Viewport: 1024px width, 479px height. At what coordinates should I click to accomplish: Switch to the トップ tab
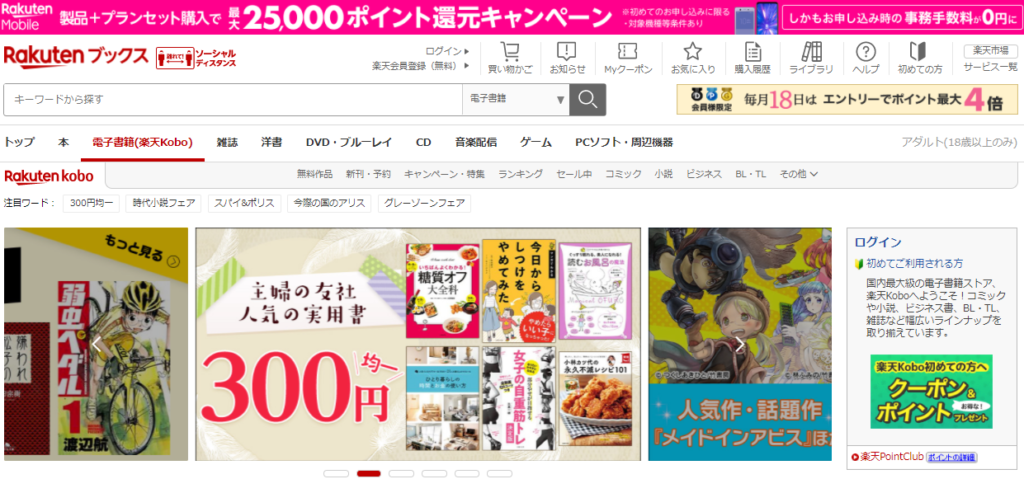click(19, 142)
